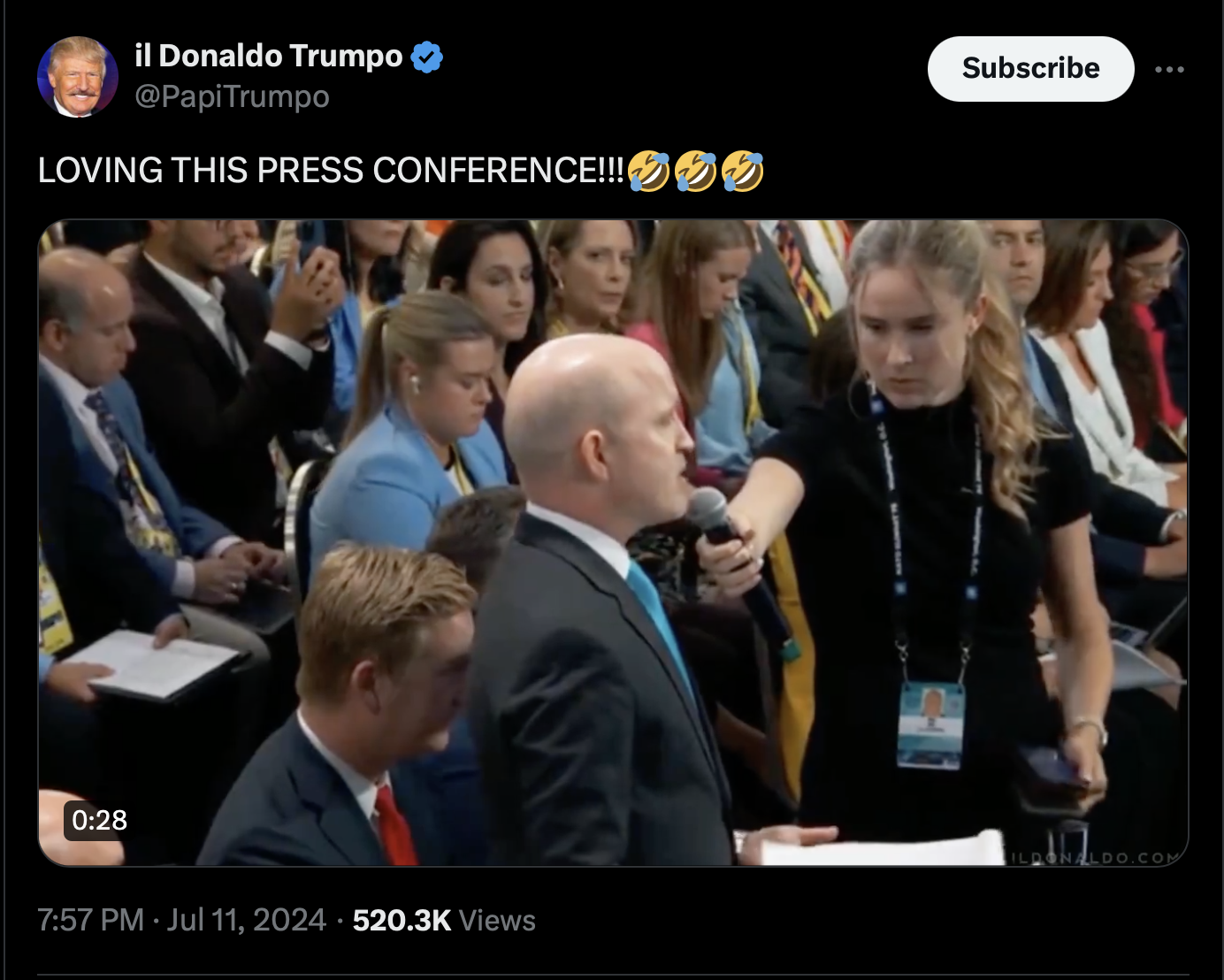Viewport: 1224px width, 980px height.
Task: Select the LOVING THIS PRESS CONFERENCE text
Action: 331,171
